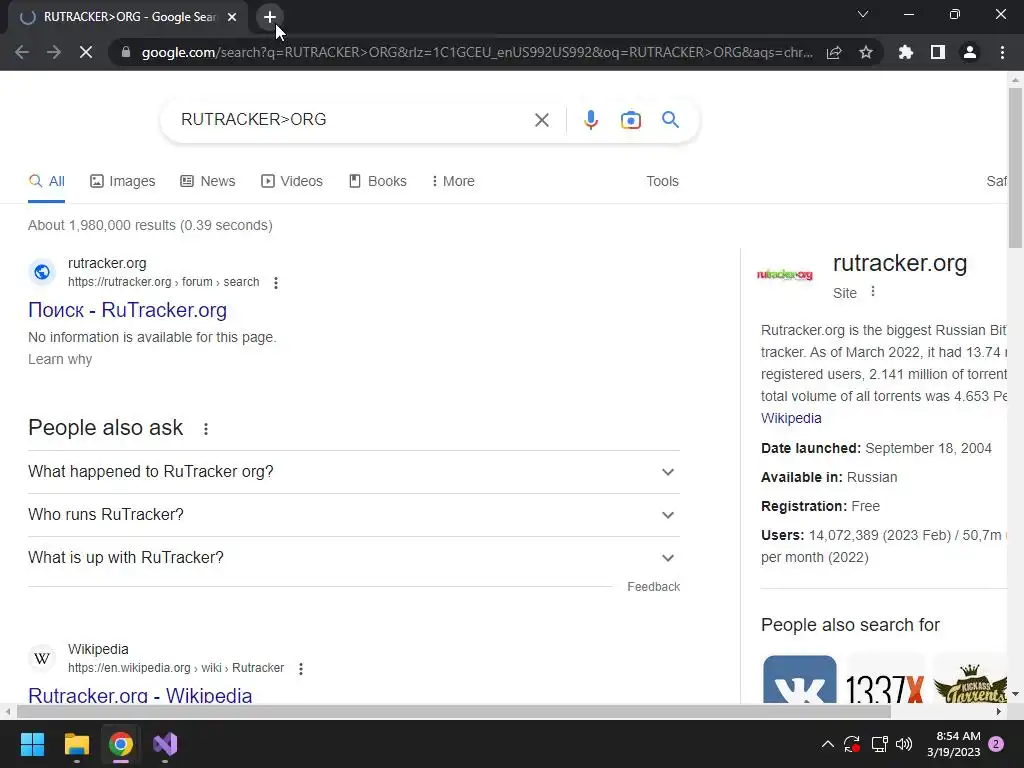Viewport: 1024px width, 768px height.
Task: Select the All results tab
Action: point(46,182)
